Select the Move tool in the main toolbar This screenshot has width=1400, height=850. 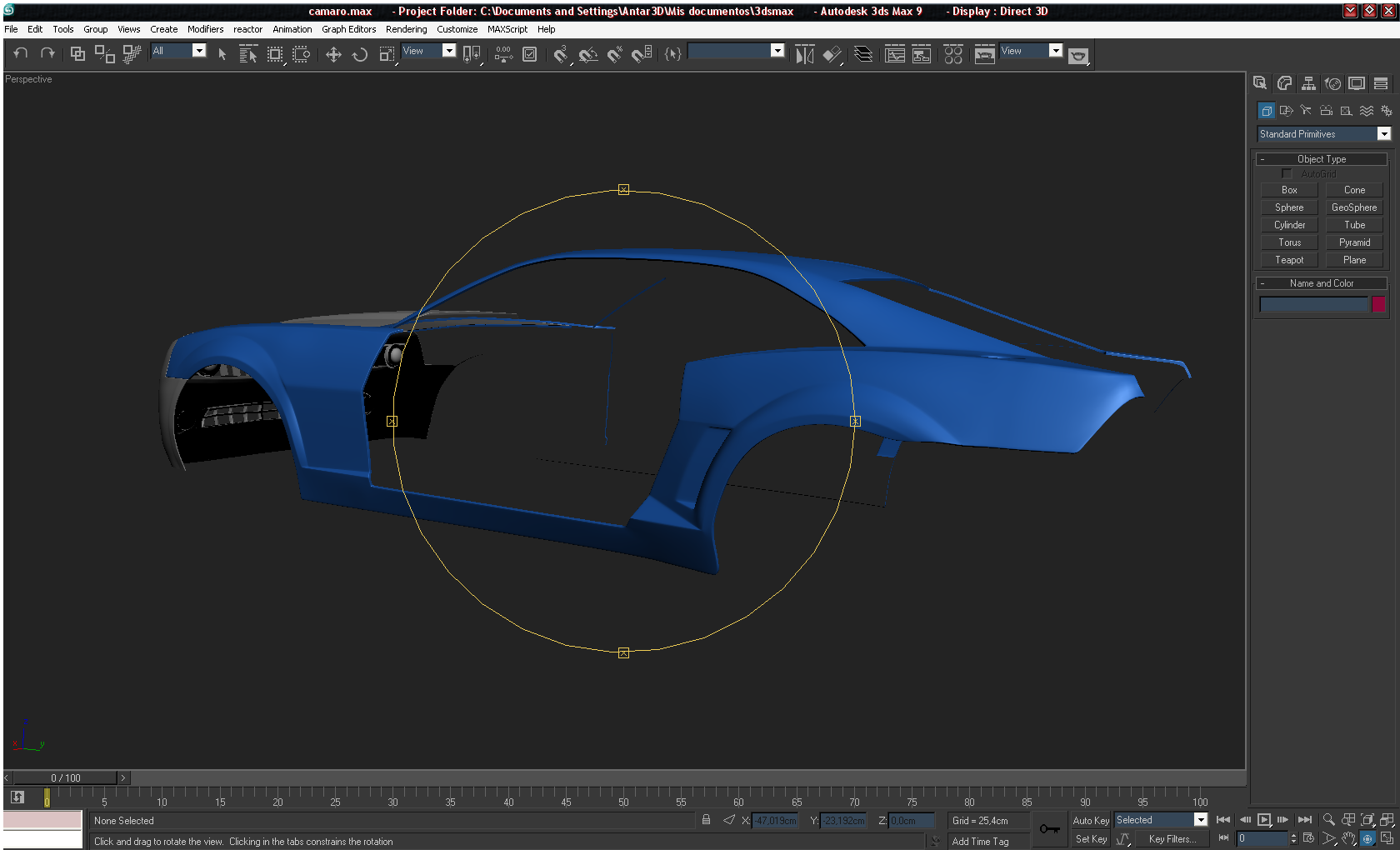(333, 55)
